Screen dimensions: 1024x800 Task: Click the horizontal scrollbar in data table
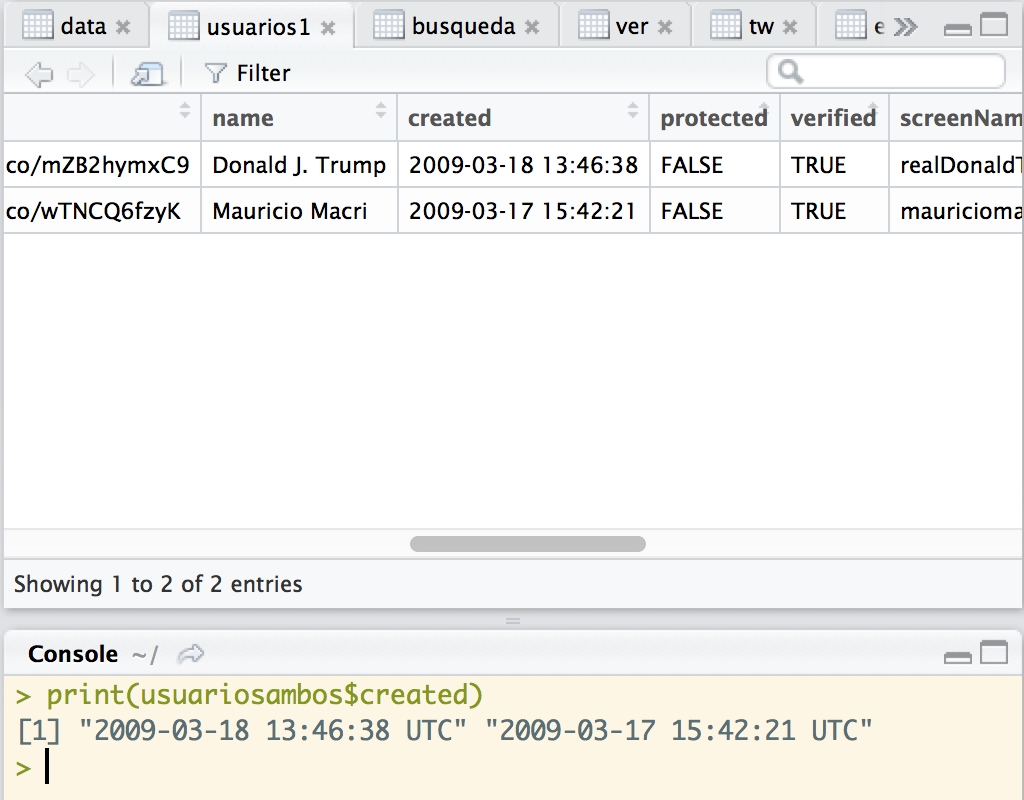pos(527,544)
